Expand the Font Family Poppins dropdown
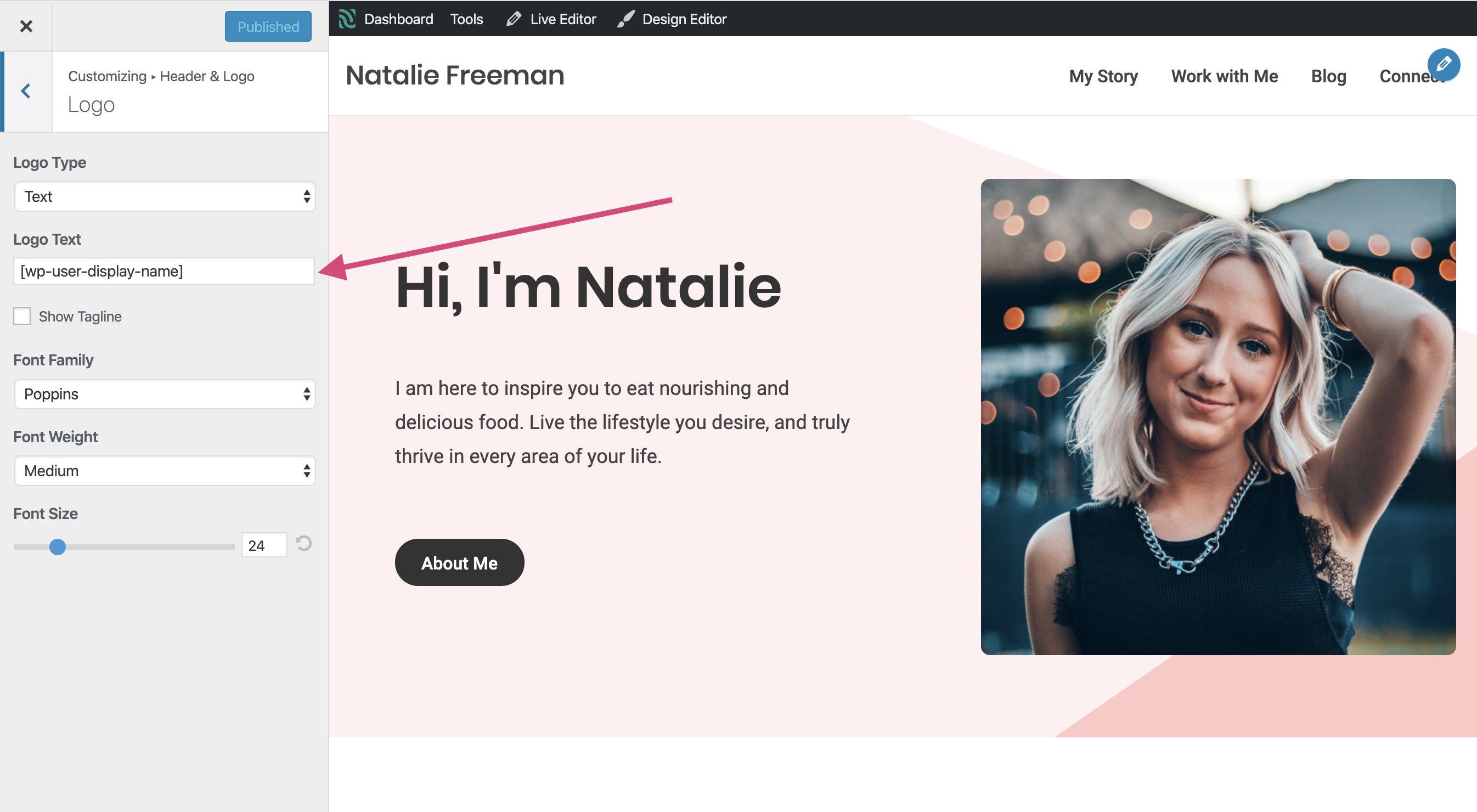This screenshot has width=1477, height=812. 165,394
